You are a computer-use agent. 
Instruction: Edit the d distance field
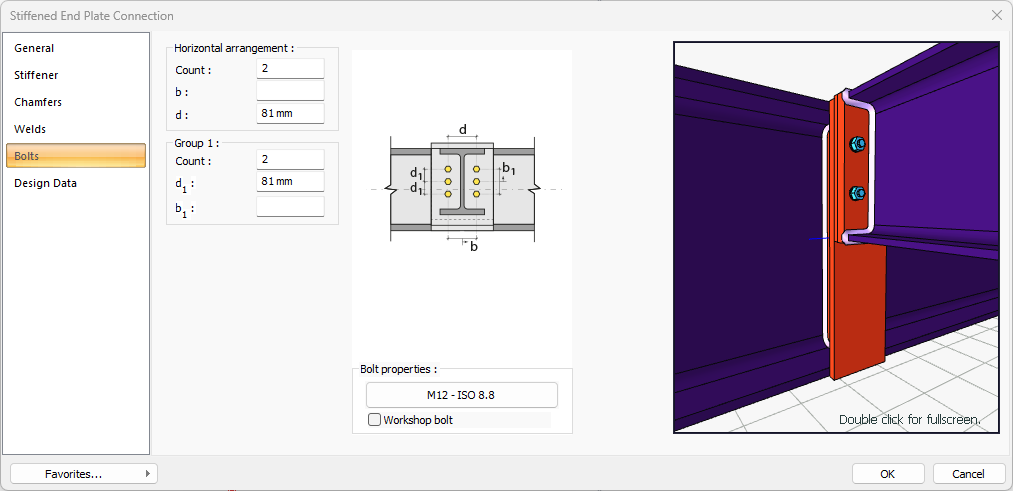290,113
